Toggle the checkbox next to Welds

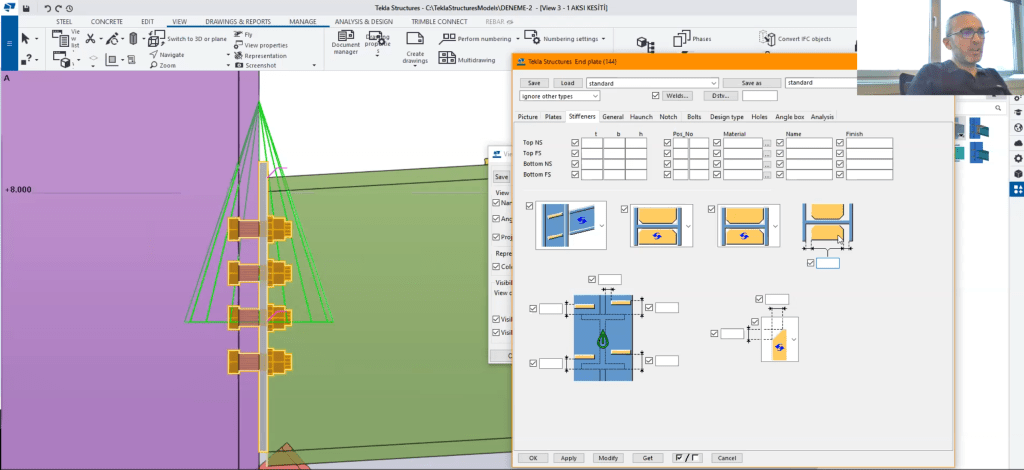(x=655, y=96)
